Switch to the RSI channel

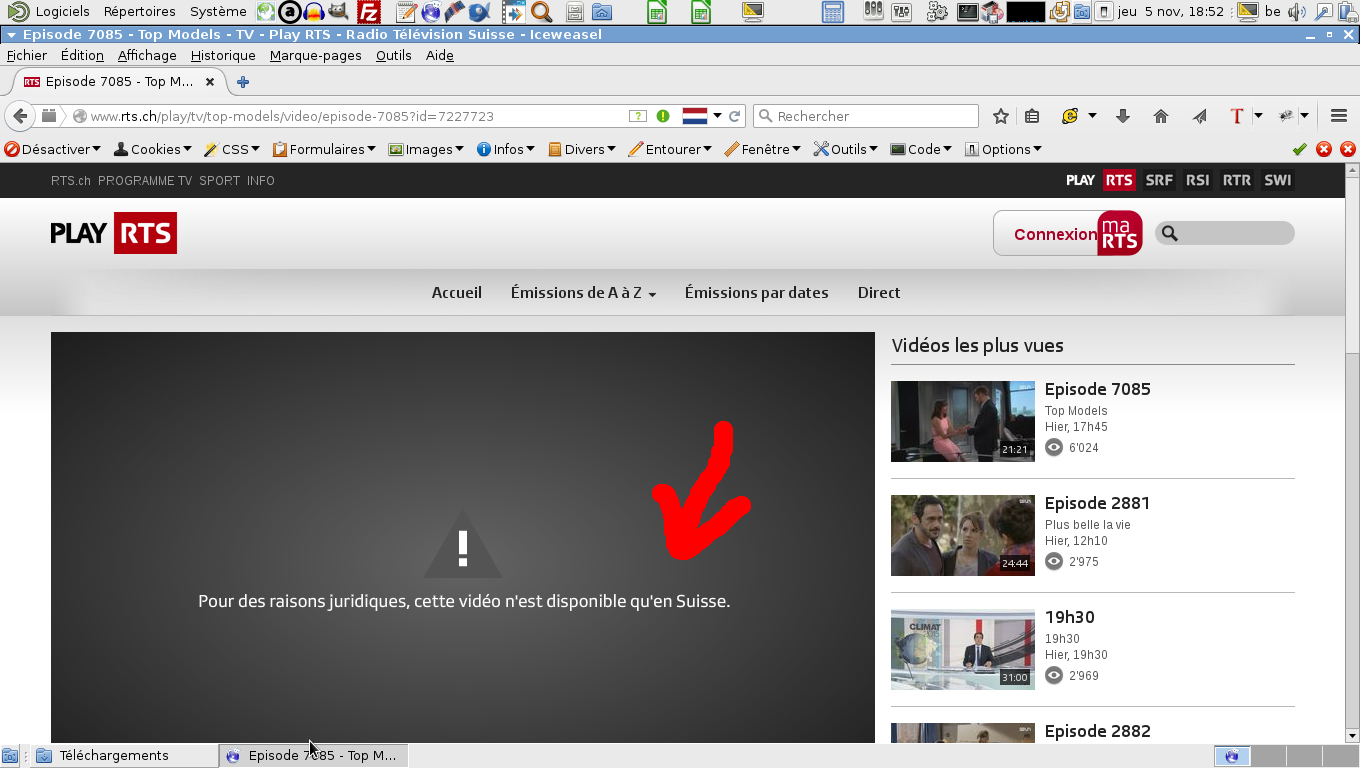(1197, 181)
